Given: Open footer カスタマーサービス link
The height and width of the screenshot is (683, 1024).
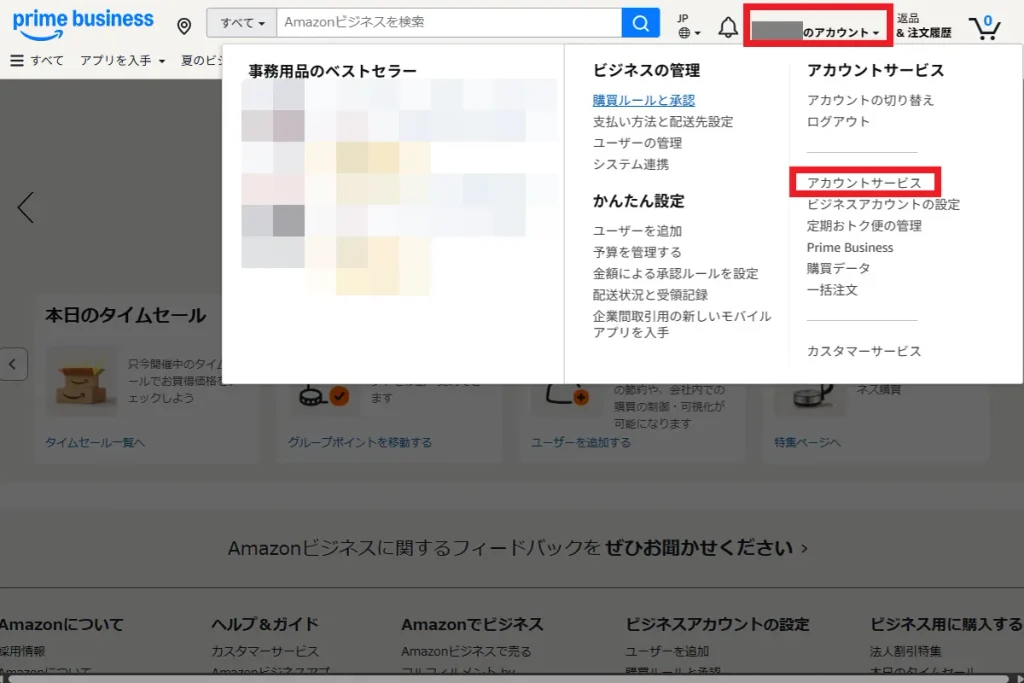Looking at the screenshot, I should click(265, 651).
